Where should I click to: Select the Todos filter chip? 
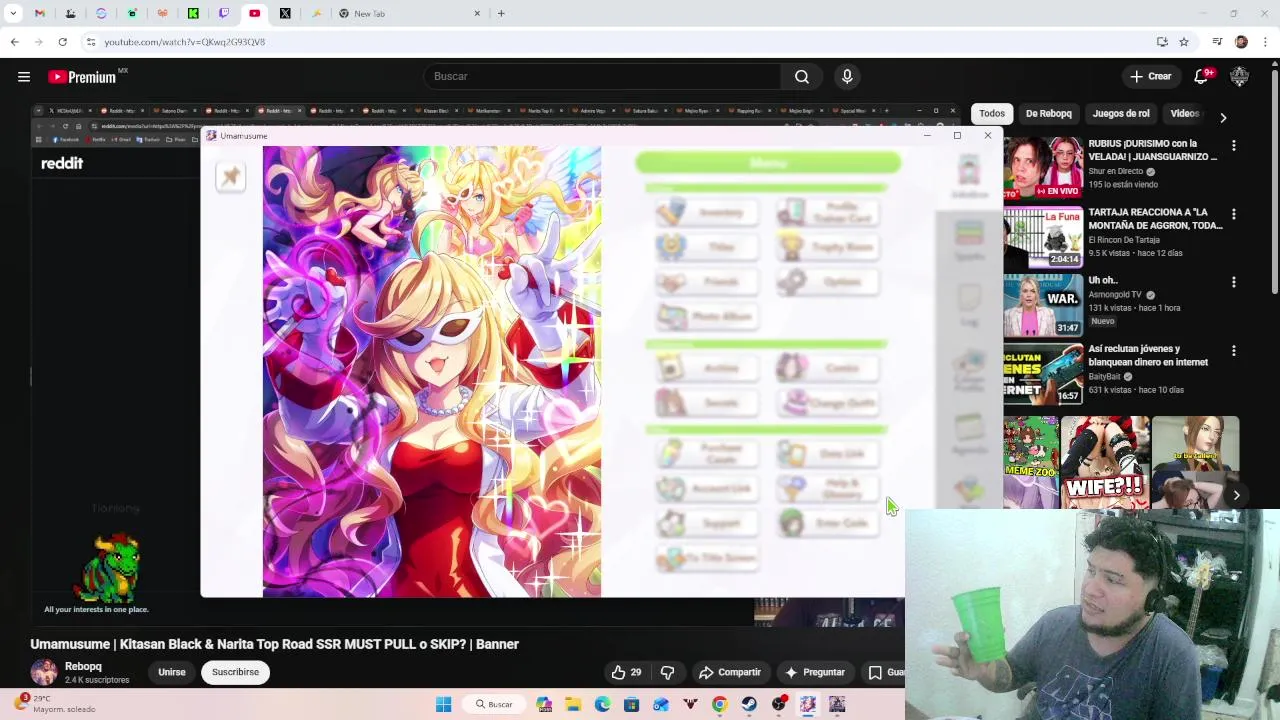tap(992, 113)
